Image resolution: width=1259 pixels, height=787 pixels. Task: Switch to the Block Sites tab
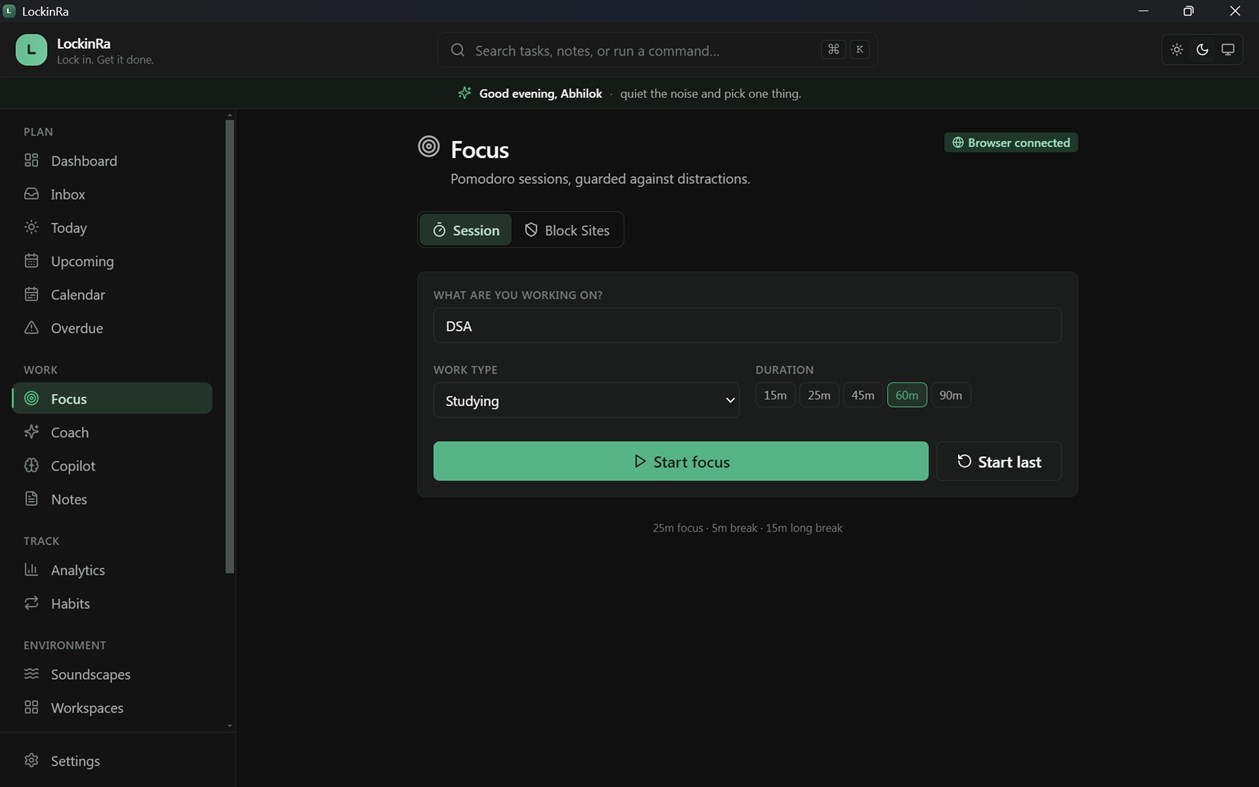pyautogui.click(x=567, y=230)
